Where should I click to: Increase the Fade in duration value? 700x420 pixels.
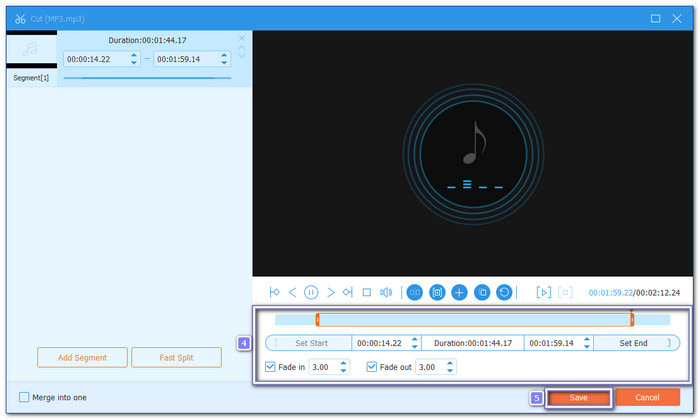coord(344,363)
